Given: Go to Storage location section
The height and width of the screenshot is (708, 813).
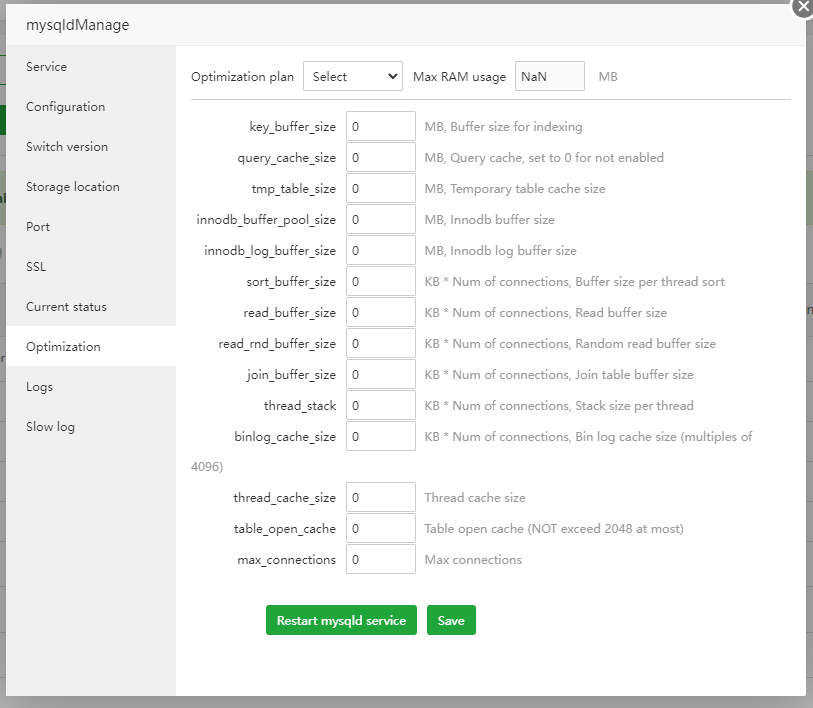Looking at the screenshot, I should 72,187.
